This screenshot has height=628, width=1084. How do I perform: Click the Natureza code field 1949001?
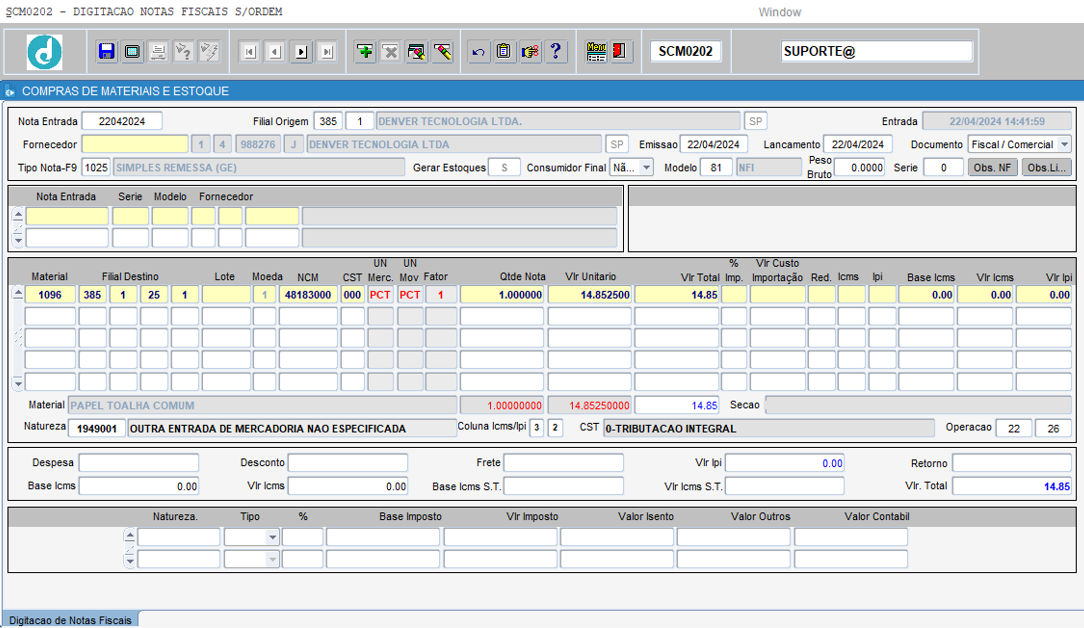[x=97, y=429]
